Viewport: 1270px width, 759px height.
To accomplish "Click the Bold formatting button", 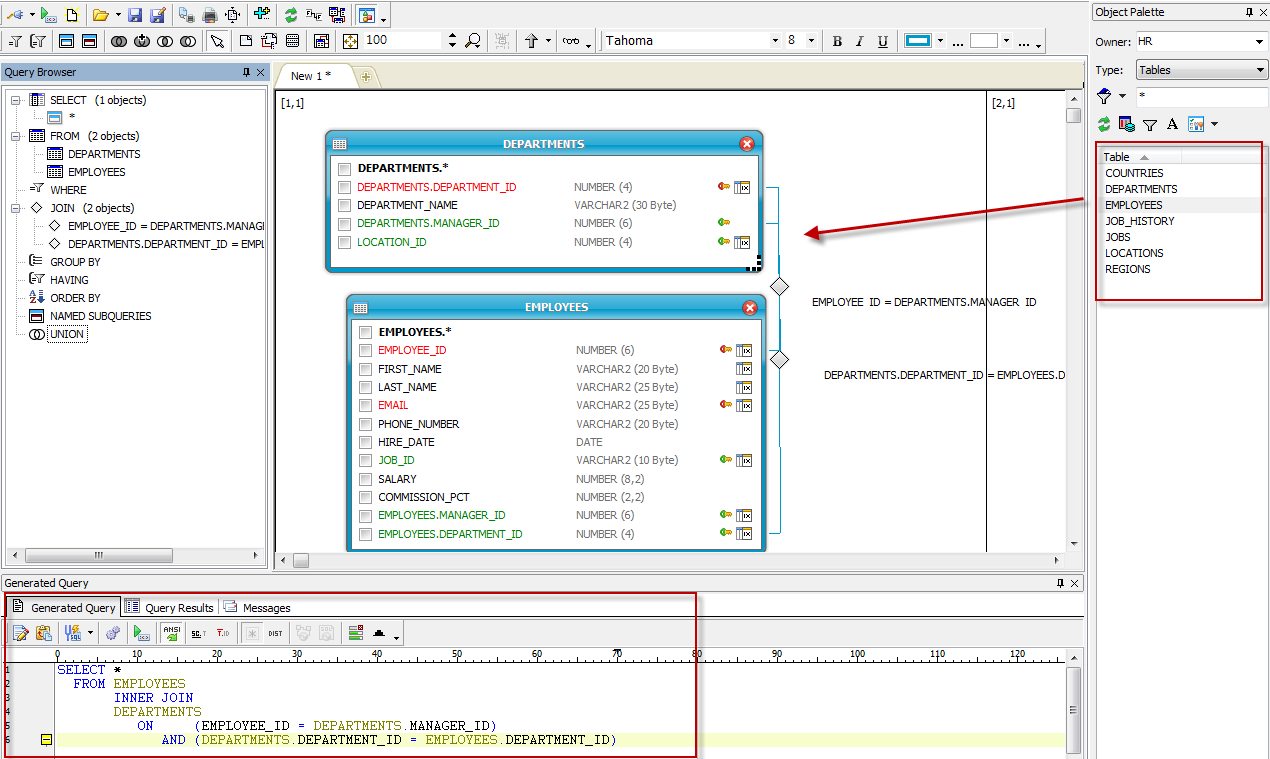I will point(837,41).
